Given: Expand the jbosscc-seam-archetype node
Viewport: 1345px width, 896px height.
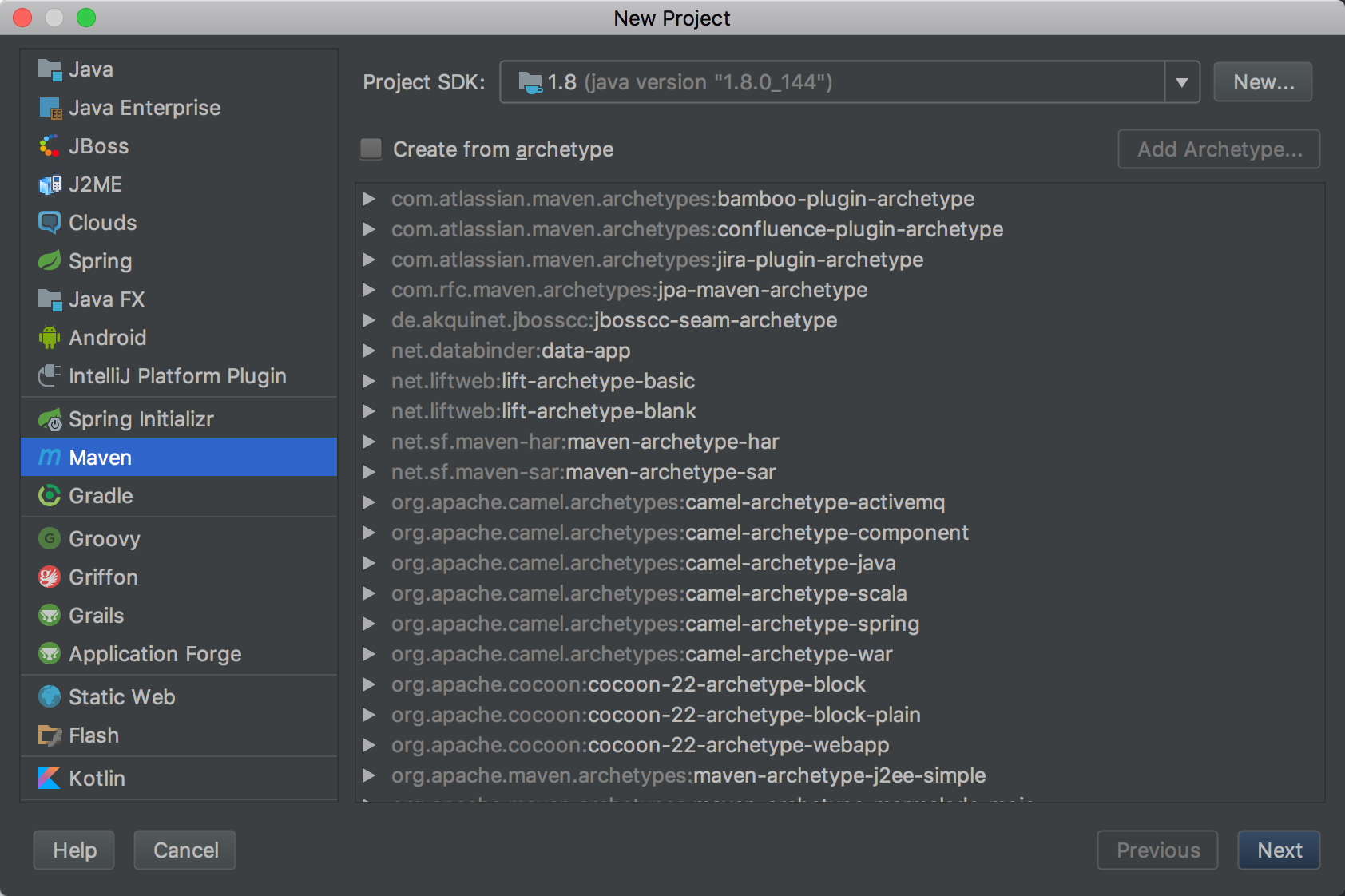Looking at the screenshot, I should coord(369,320).
